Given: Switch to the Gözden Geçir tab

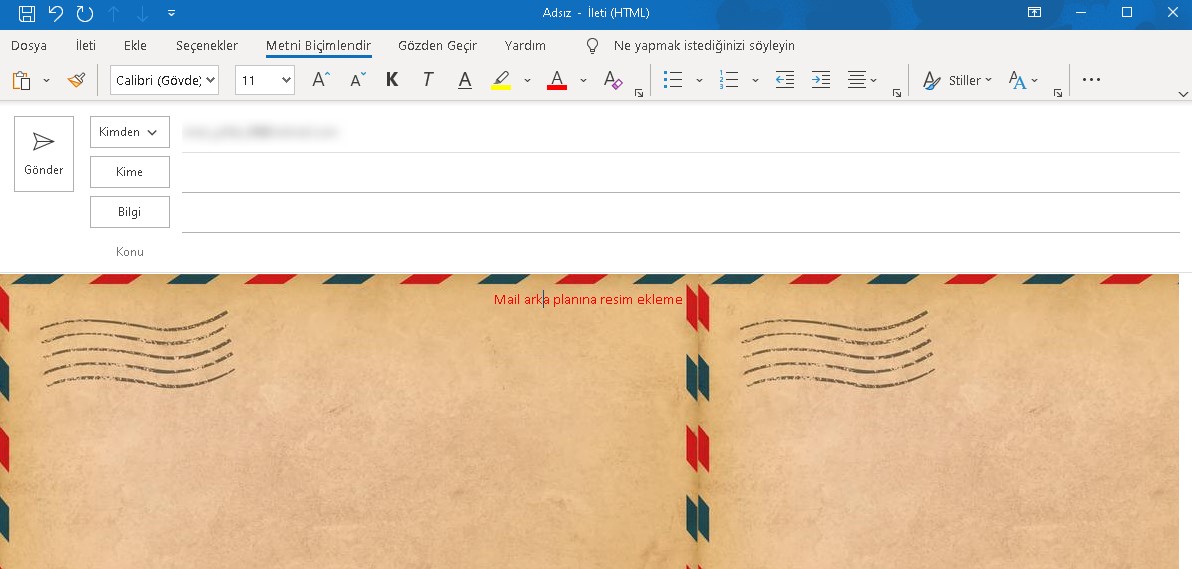Looking at the screenshot, I should (437, 46).
